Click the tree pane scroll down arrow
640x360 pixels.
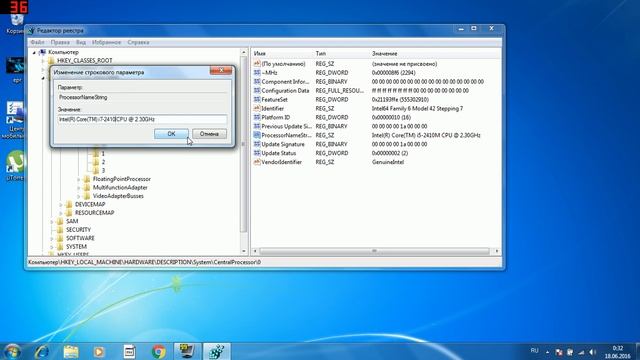pyautogui.click(x=244, y=251)
